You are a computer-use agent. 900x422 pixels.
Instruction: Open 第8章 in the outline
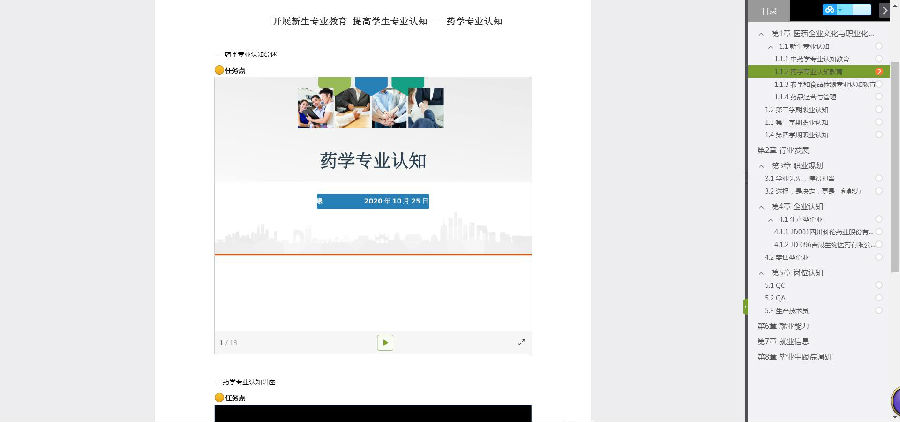[x=794, y=357]
